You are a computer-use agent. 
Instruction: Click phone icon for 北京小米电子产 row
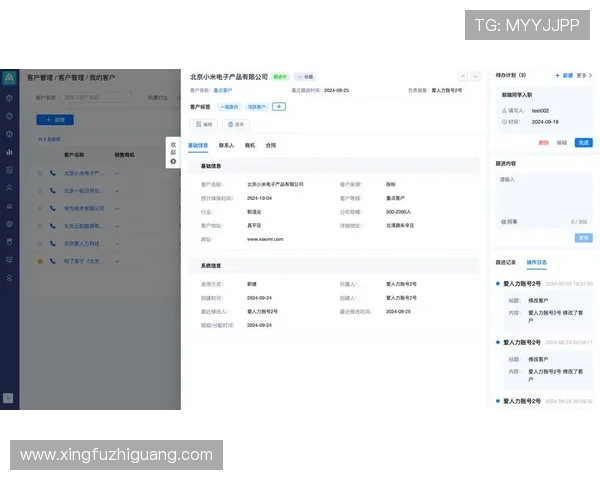53,173
